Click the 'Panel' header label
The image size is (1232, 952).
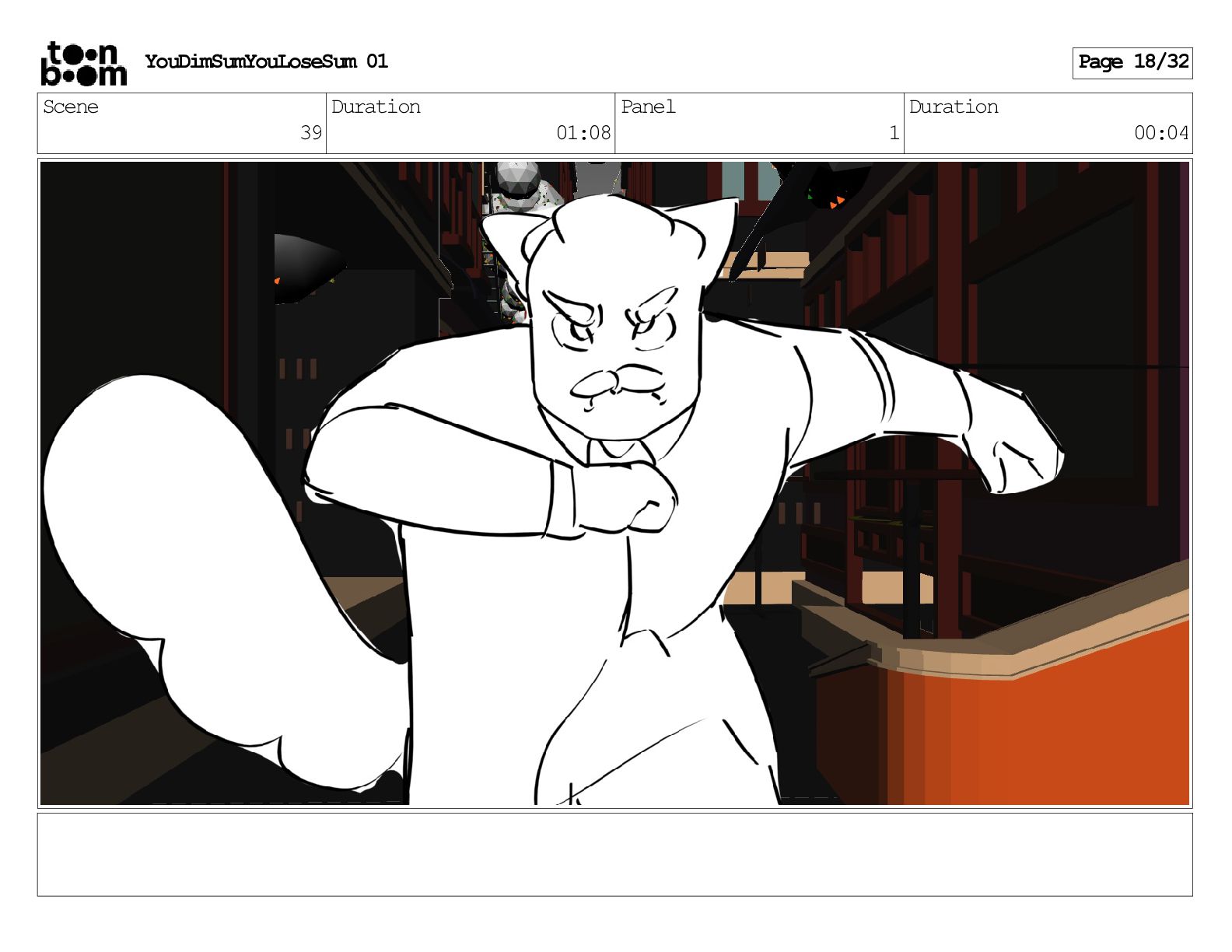648,107
